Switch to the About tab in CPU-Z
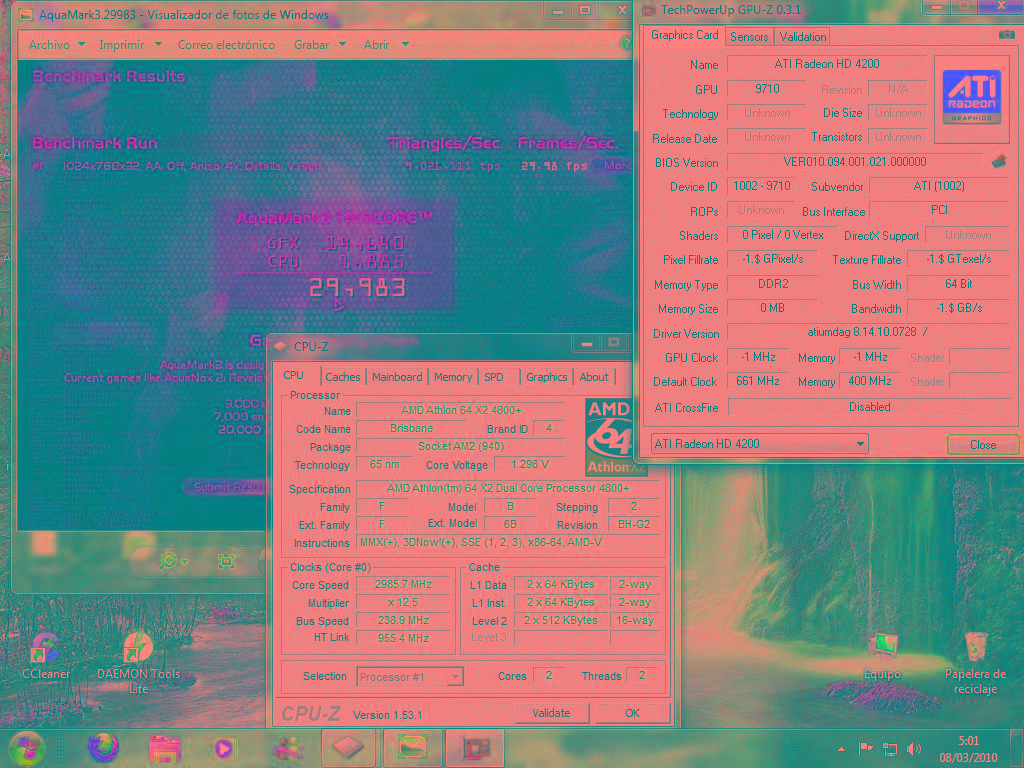The image size is (1024, 768). 594,377
